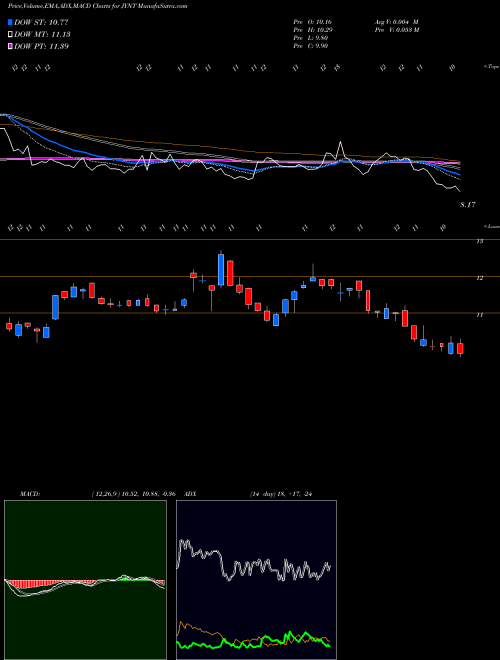Click the '<Tops' row label
Screen dimensions: 500x660
[491, 67]
